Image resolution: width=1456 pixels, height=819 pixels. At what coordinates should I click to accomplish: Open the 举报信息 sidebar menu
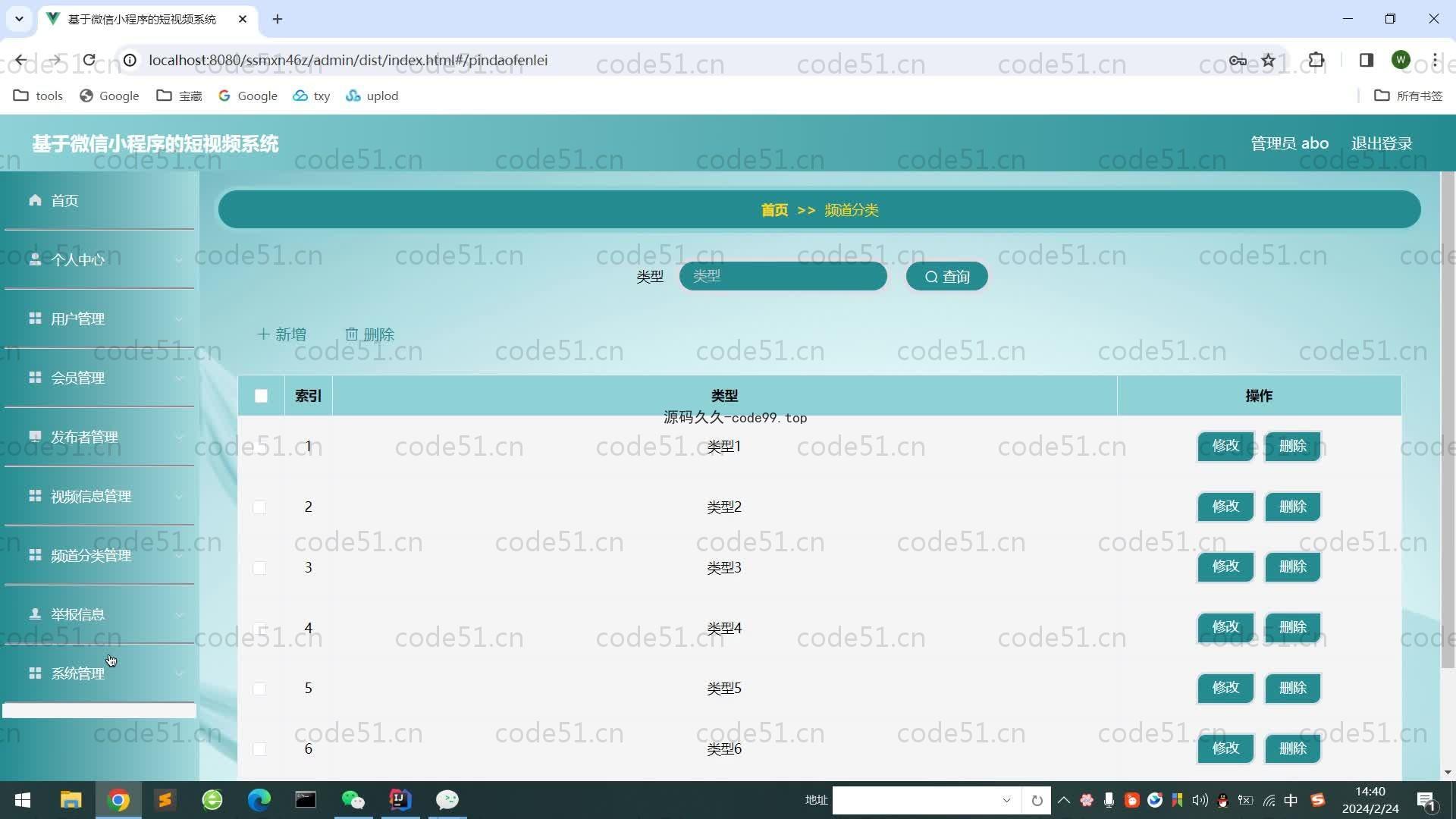pyautogui.click(x=77, y=615)
